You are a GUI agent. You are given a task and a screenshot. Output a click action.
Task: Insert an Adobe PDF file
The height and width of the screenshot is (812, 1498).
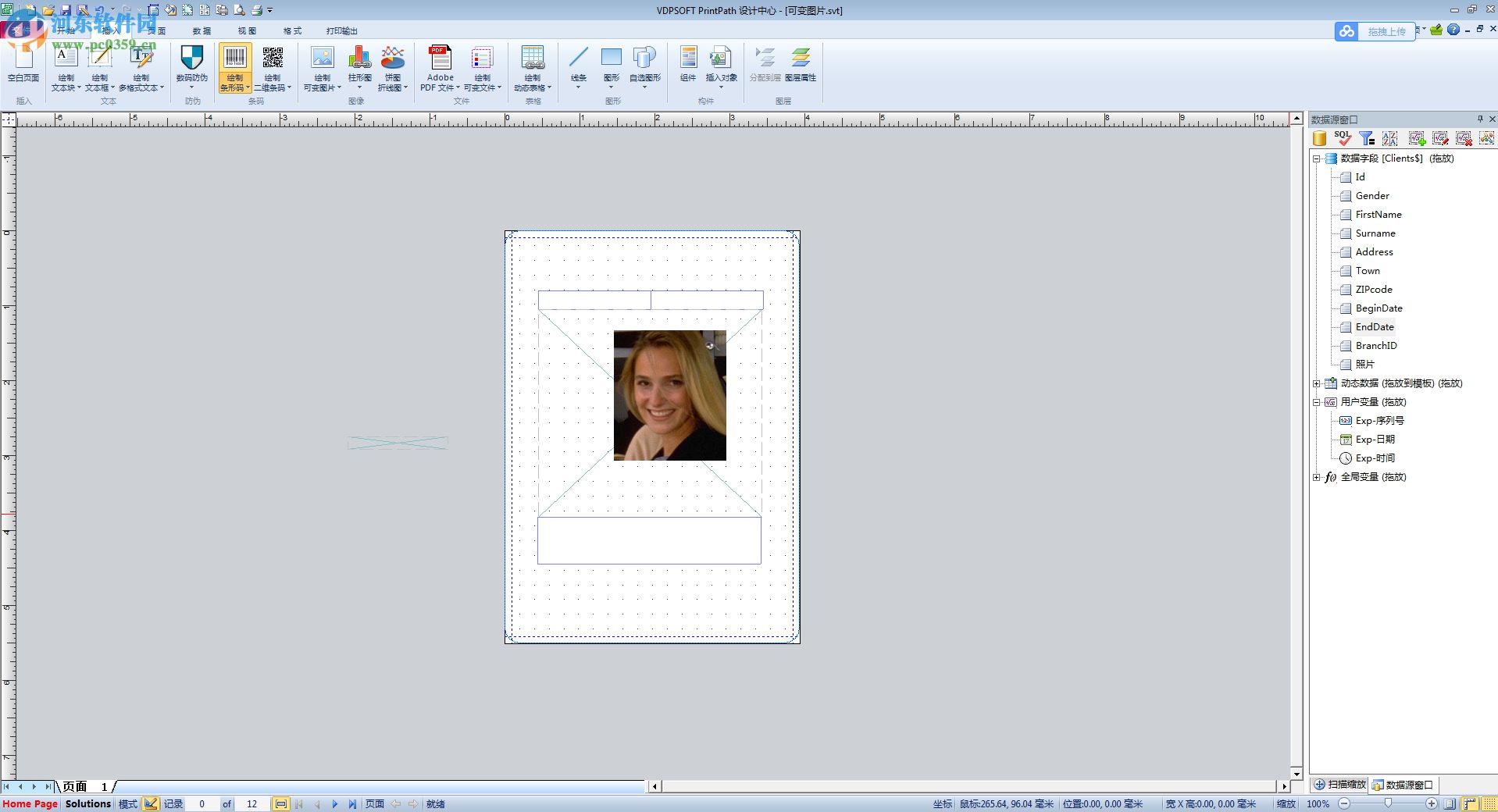440,59
